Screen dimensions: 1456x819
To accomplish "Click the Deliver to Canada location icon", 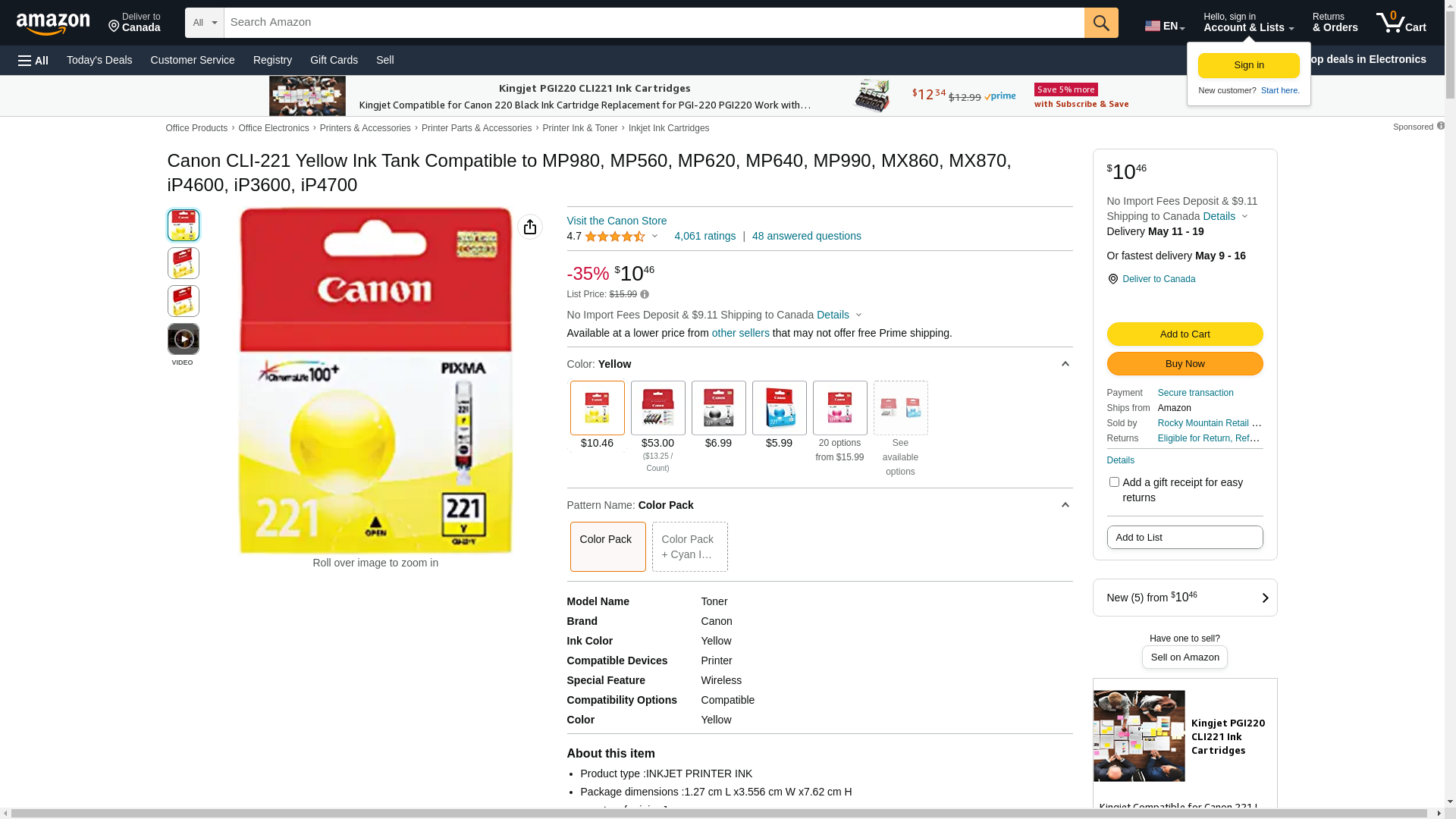I will 1112,279.
